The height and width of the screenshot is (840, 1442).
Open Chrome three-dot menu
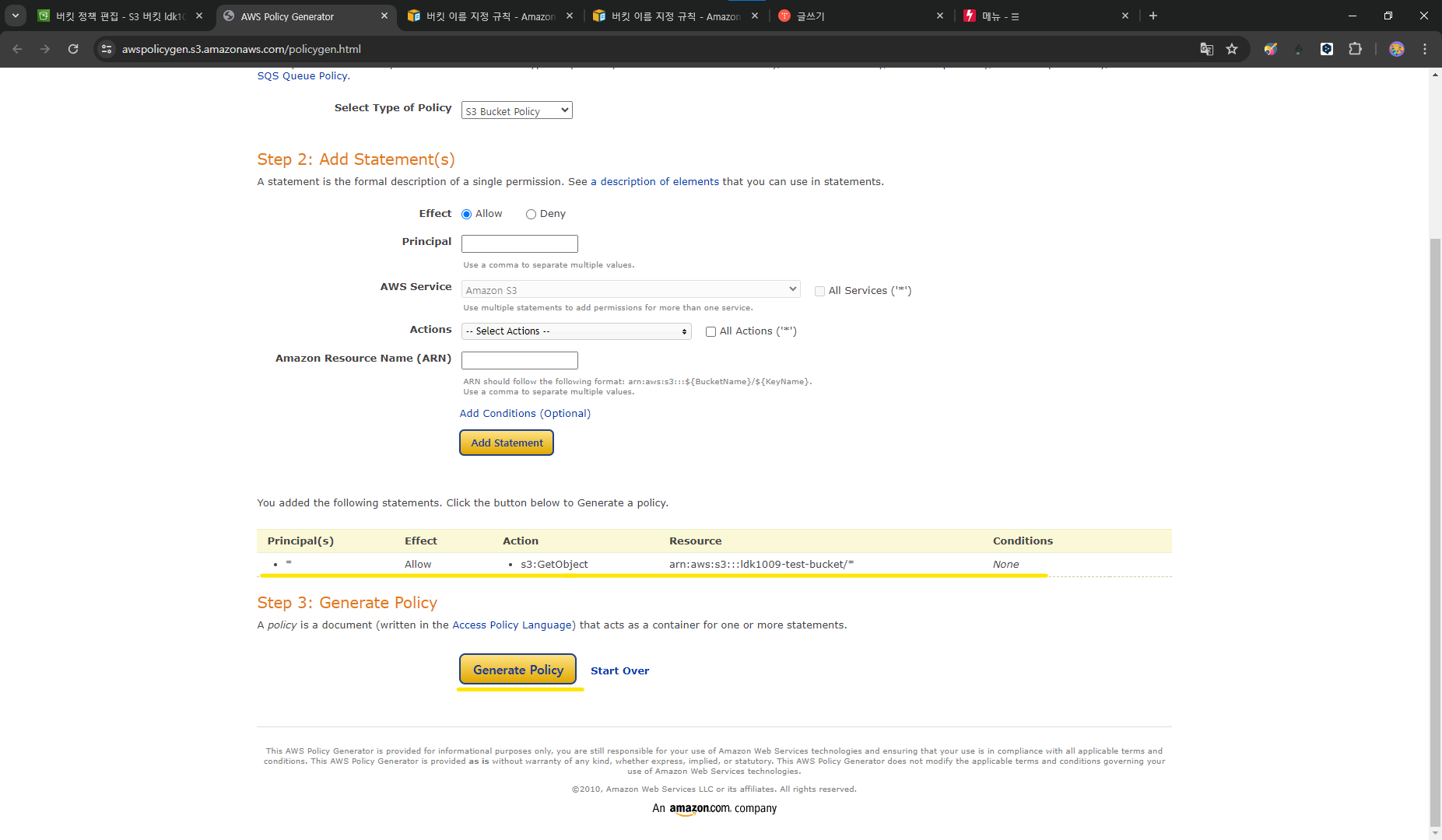[1425, 49]
